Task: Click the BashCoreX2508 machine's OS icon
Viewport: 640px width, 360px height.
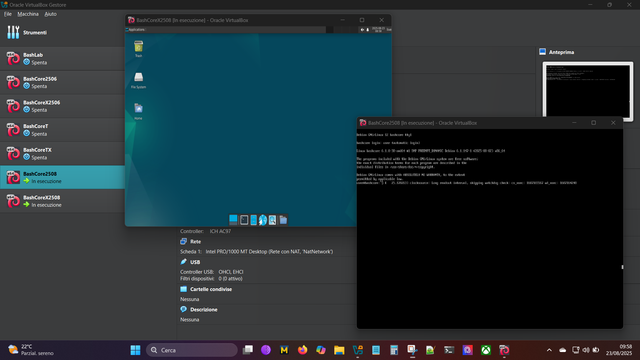Action: 13,201
